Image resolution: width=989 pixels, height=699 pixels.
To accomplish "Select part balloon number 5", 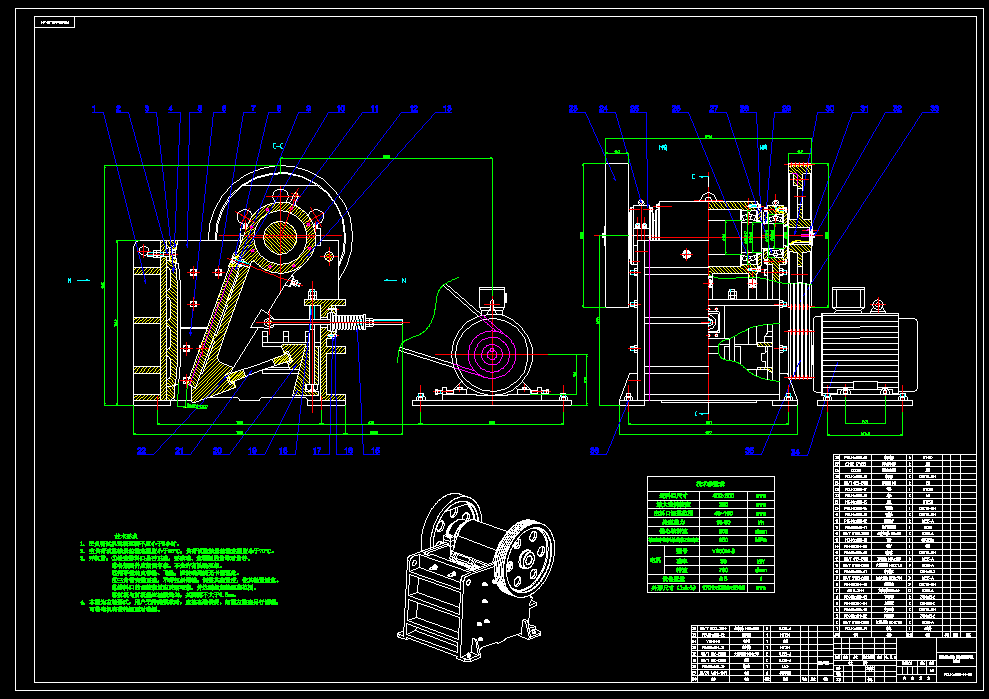I will click(199, 109).
